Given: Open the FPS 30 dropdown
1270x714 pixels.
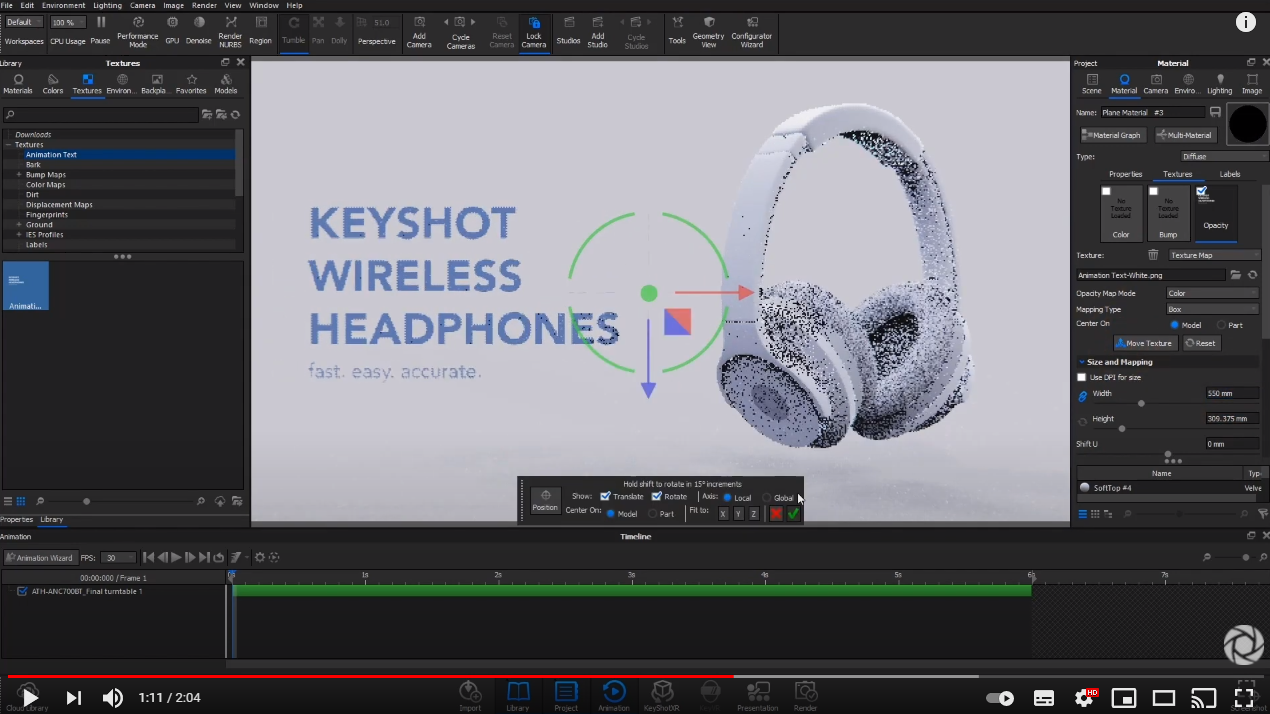Looking at the screenshot, I should click(119, 558).
